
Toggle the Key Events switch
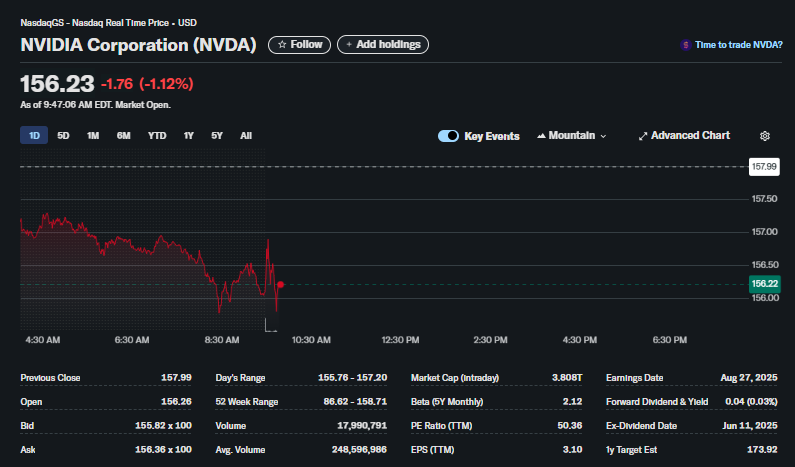[x=448, y=136]
